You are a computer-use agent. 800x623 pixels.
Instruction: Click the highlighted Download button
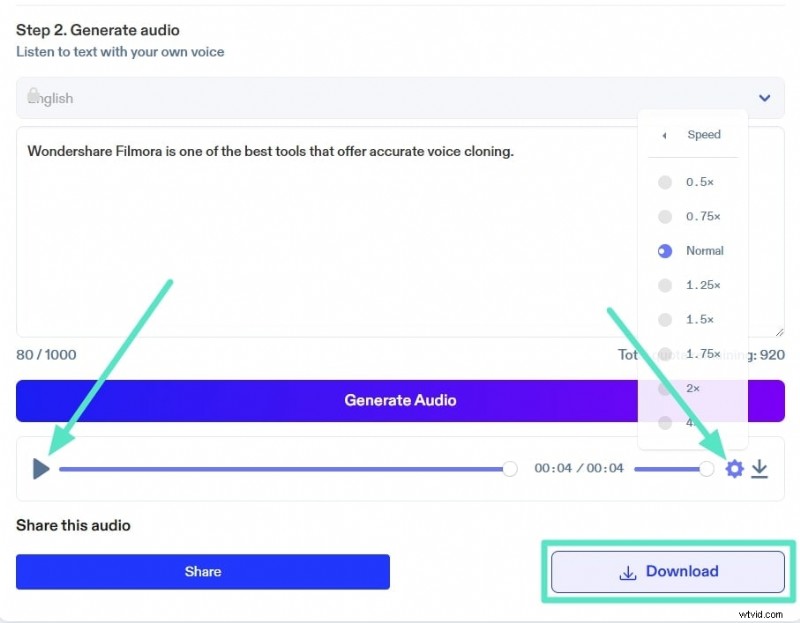click(x=667, y=571)
